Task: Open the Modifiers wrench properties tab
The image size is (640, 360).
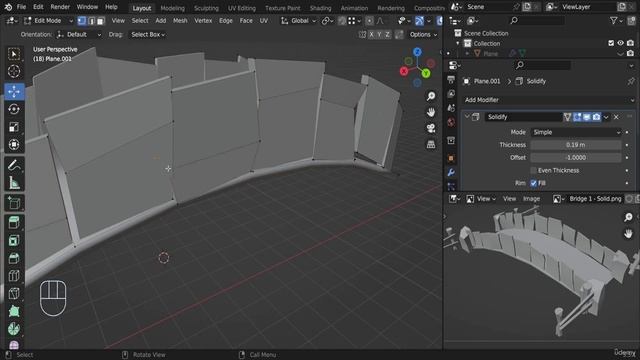Action: pyautogui.click(x=451, y=172)
